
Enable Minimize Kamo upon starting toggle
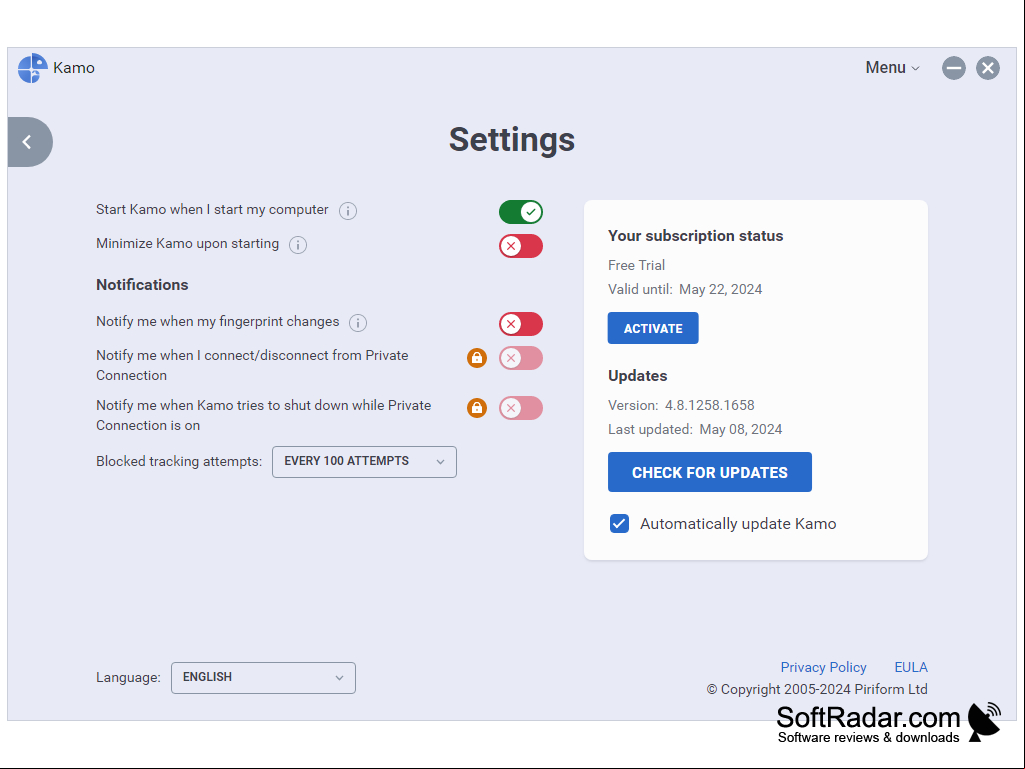521,246
